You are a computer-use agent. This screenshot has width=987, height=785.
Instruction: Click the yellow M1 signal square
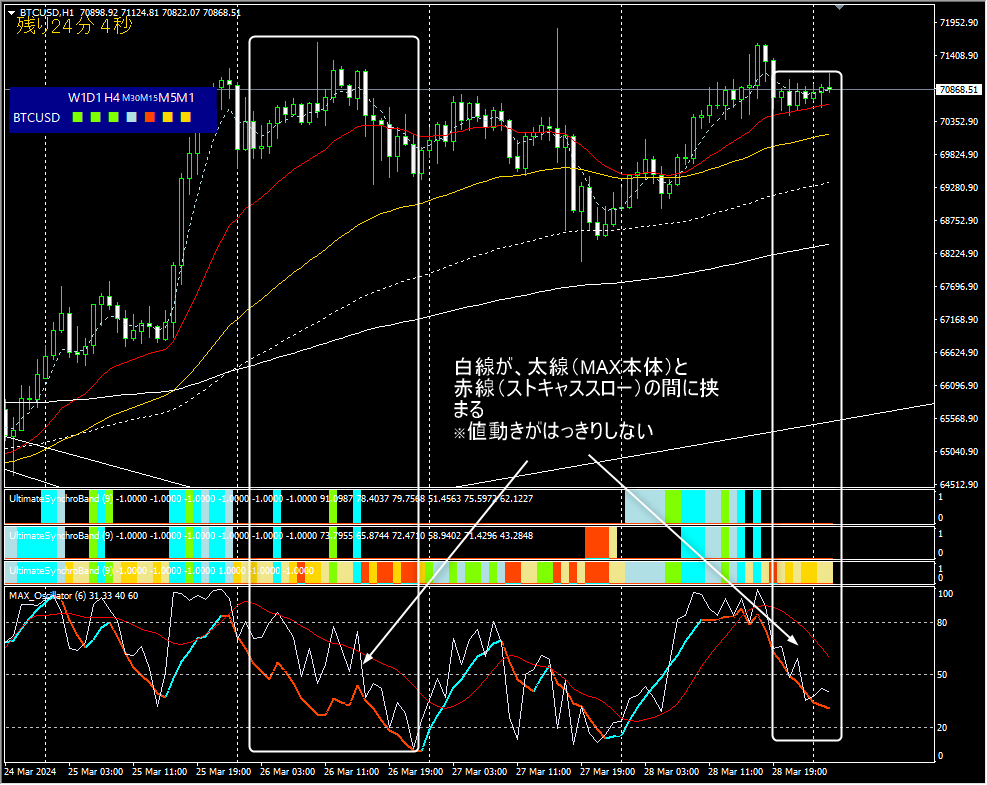coord(186,117)
